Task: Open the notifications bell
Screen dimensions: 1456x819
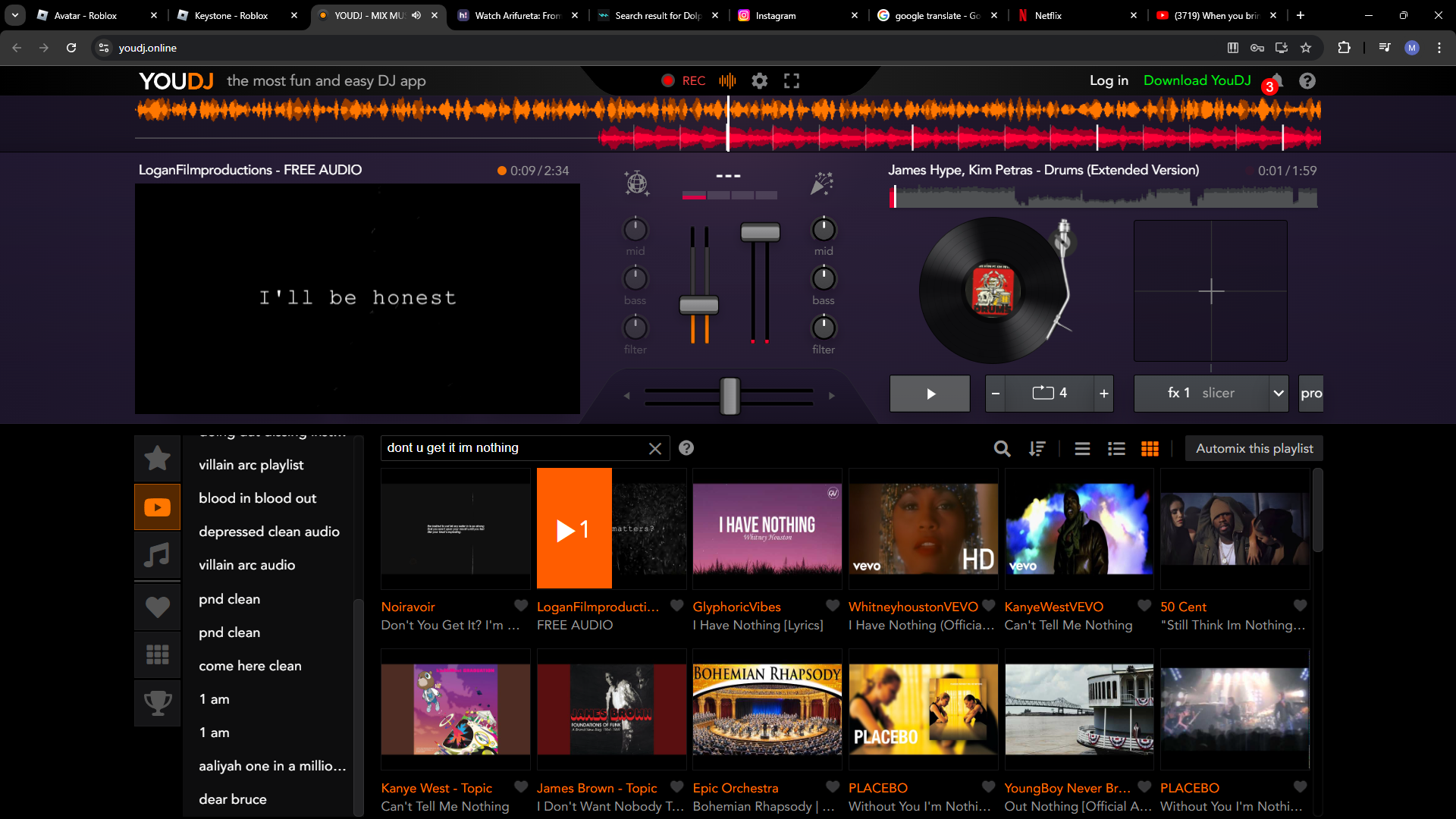Action: (x=1276, y=80)
